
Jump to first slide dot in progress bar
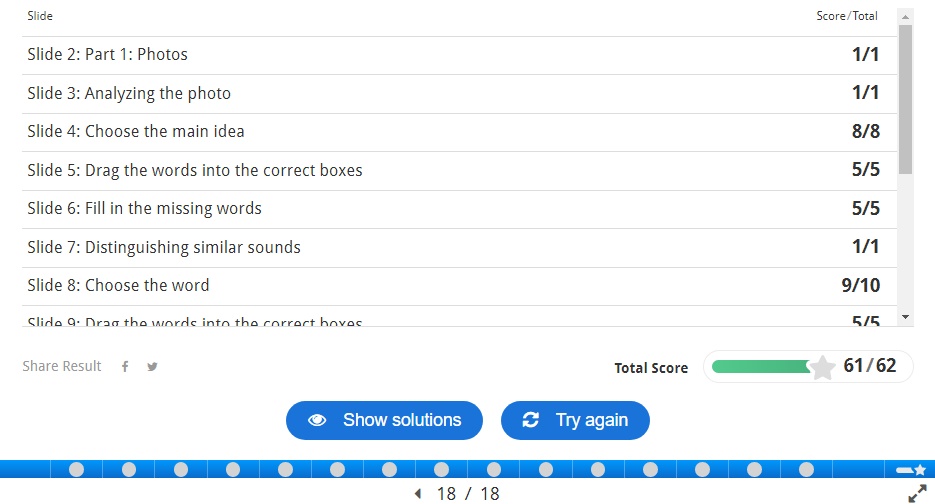pos(76,469)
